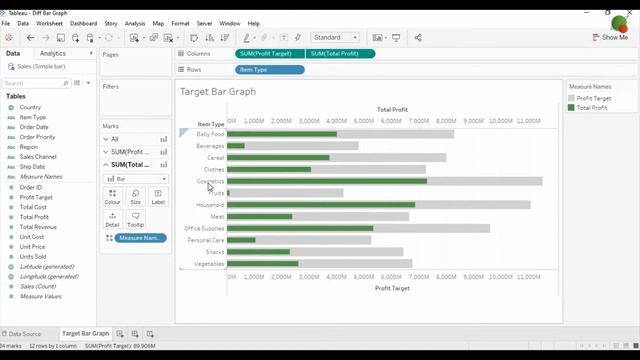Viewport: 640px width, 360px height.
Task: Select the Units Sold measure field
Action: pos(33,257)
